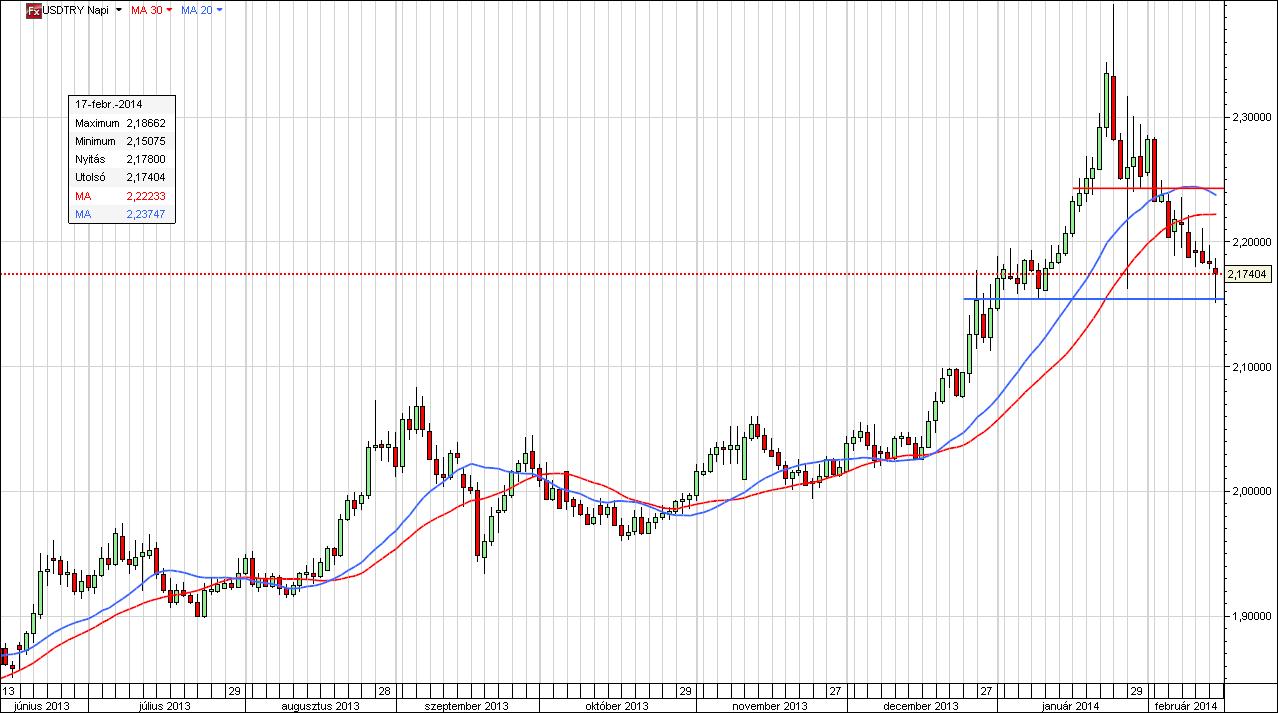Click the day 13 marker on the time axis
This screenshot has width=1278, height=713.
coord(7,691)
